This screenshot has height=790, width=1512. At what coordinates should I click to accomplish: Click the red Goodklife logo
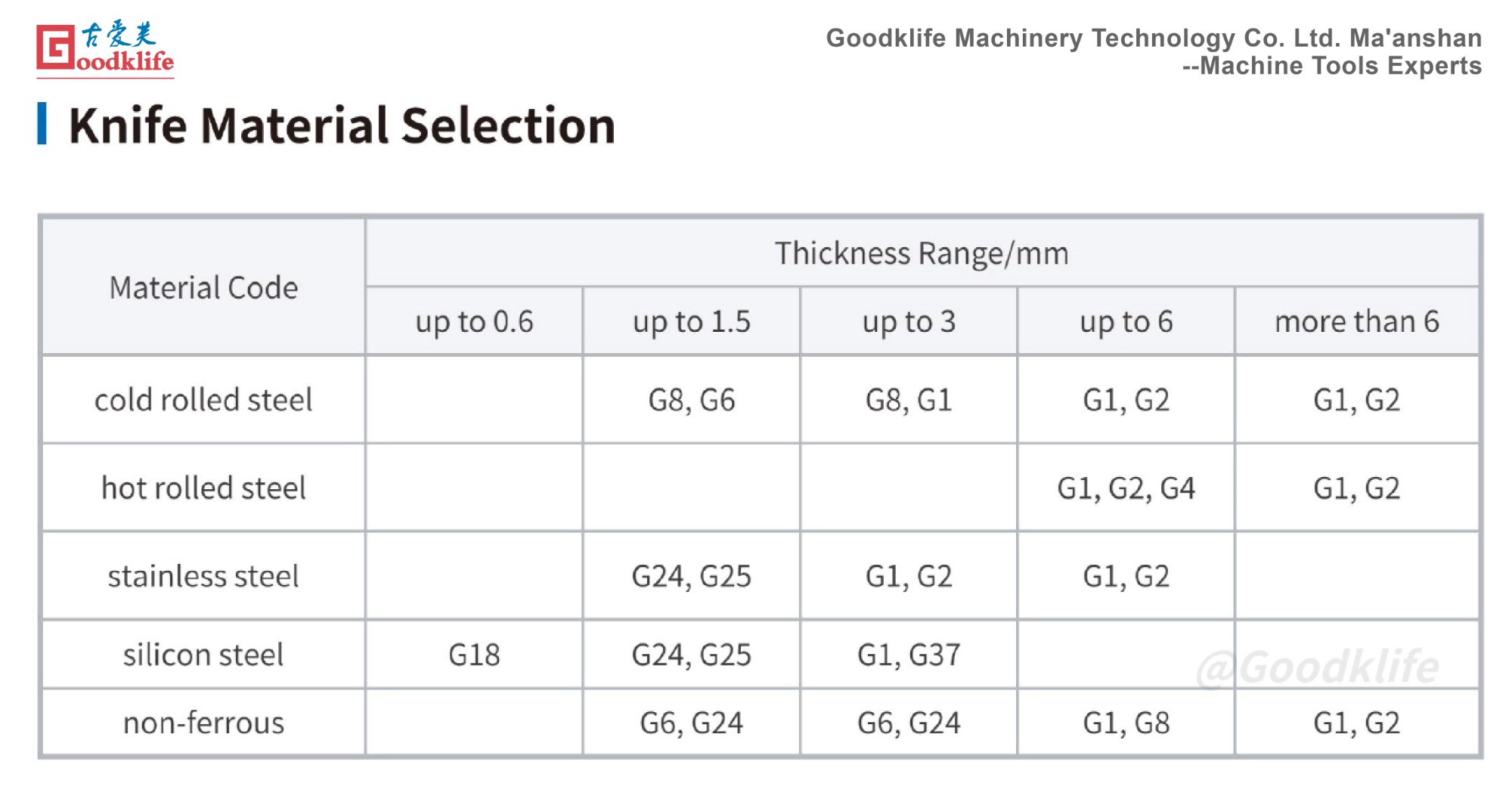(x=104, y=48)
